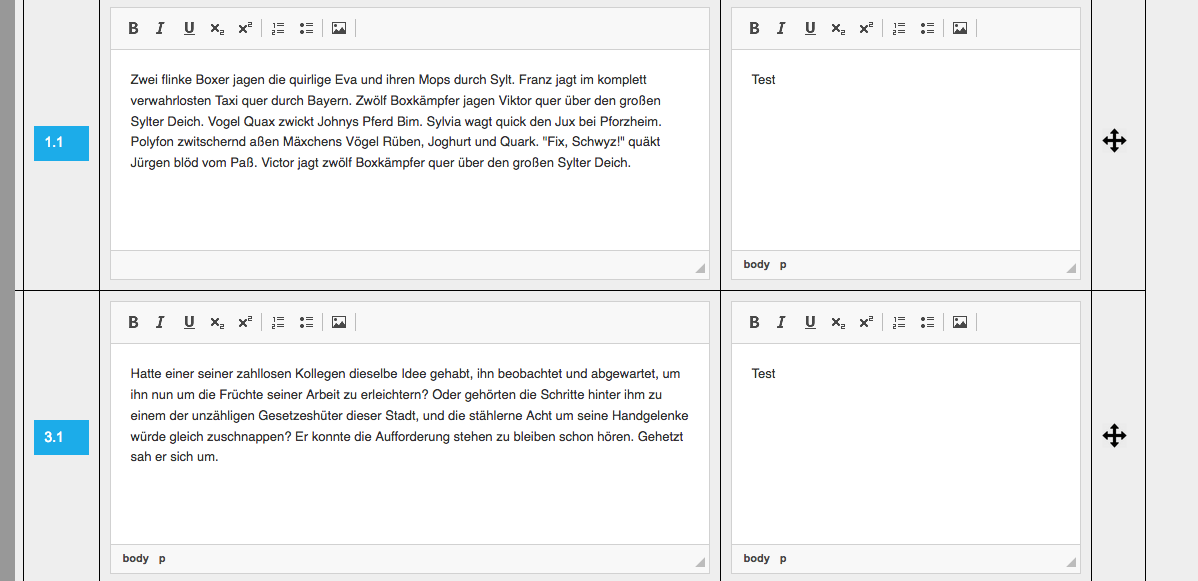Toggle bold formatting in the row 1.1 left editor
Image resolution: width=1198 pixels, height=581 pixels.
(x=133, y=28)
